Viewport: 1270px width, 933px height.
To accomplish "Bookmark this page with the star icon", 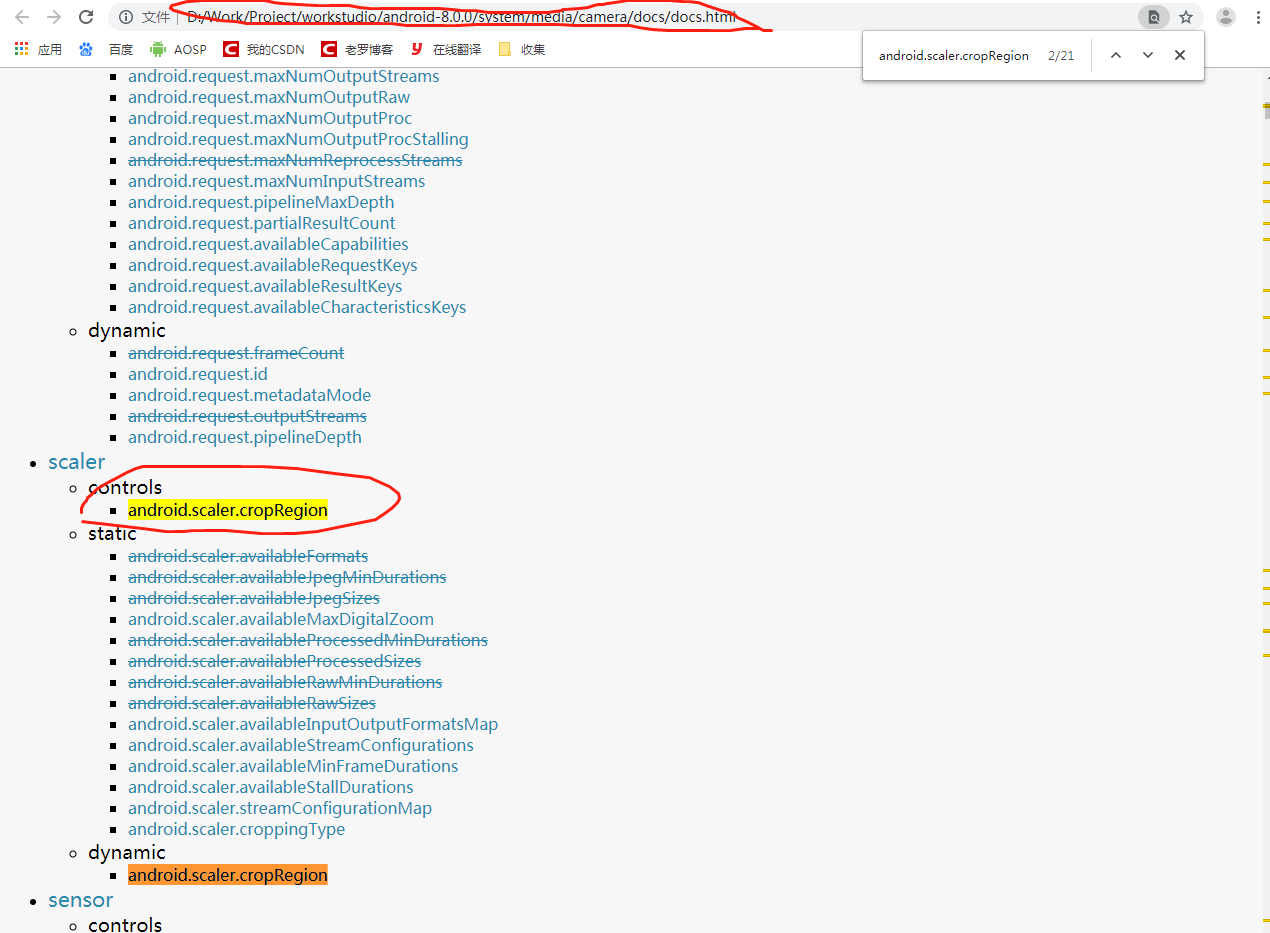I will click(x=1186, y=17).
